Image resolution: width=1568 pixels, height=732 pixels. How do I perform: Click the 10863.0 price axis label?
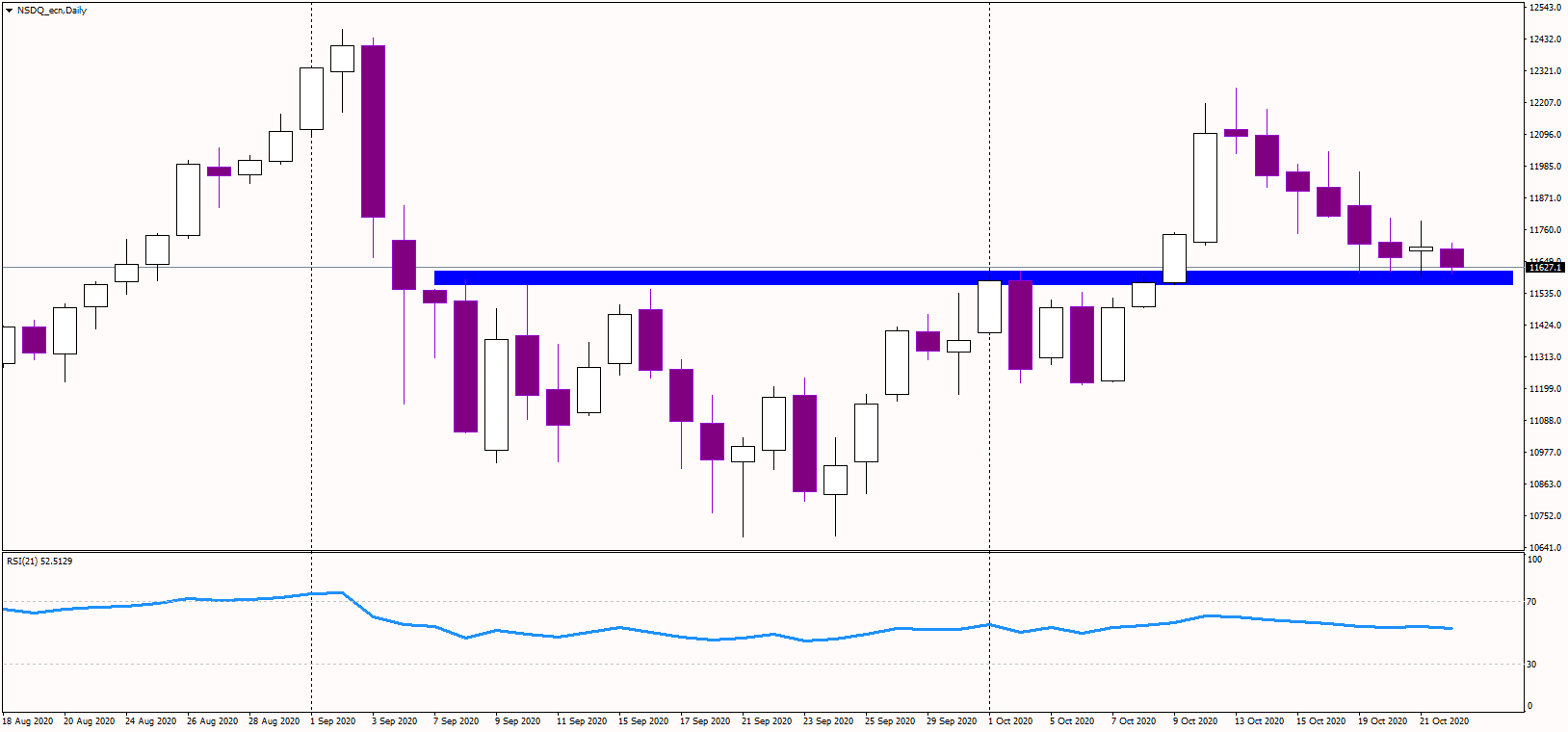pyautogui.click(x=1546, y=484)
